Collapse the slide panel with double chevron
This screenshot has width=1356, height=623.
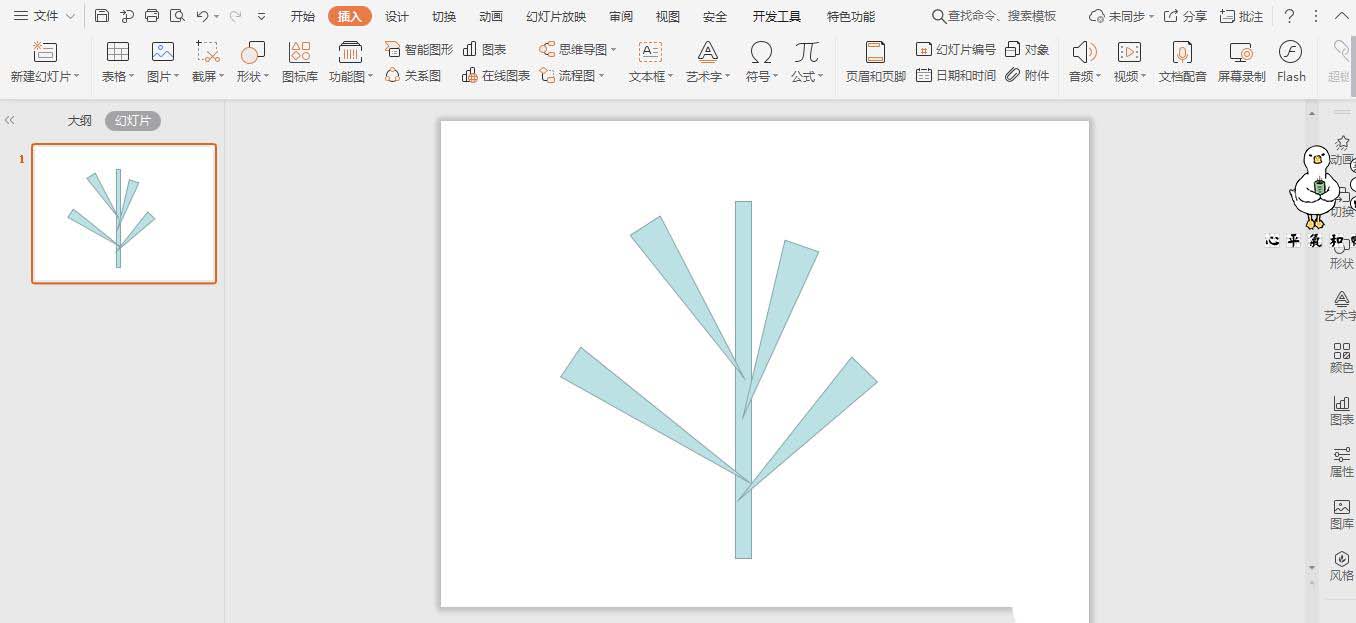(10, 120)
